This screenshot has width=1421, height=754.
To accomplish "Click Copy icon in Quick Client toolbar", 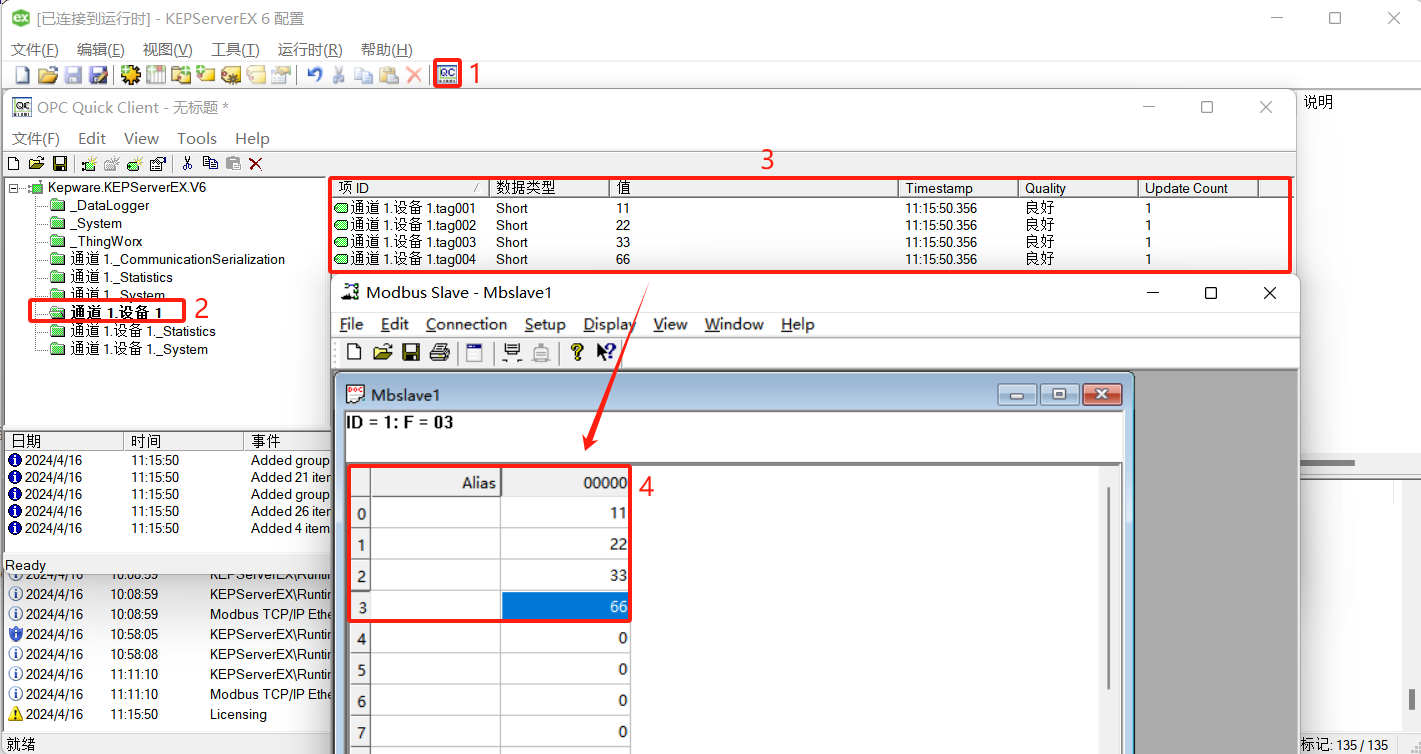I will 210,163.
